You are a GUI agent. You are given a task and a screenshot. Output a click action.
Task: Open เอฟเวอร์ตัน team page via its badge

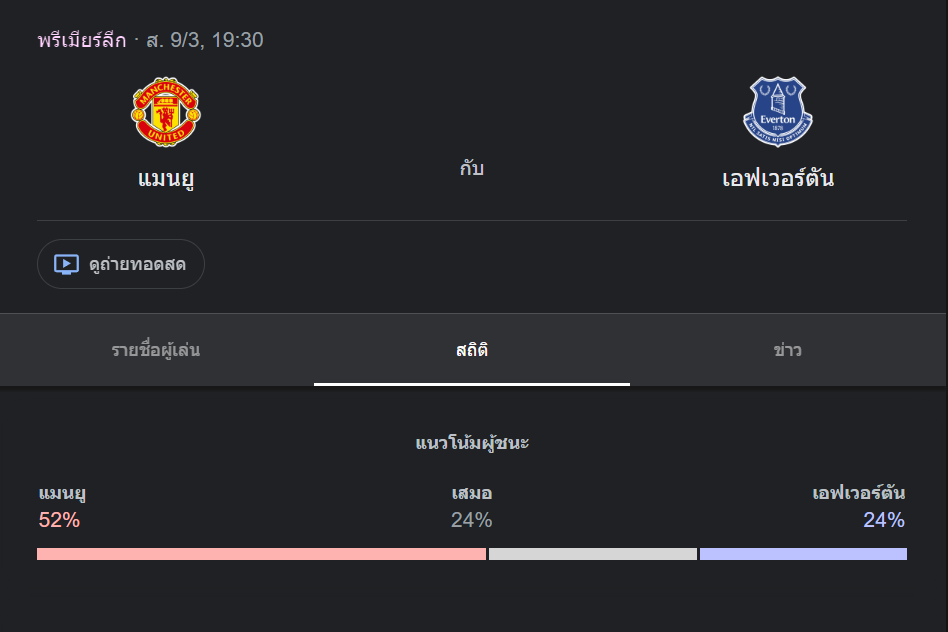[777, 111]
